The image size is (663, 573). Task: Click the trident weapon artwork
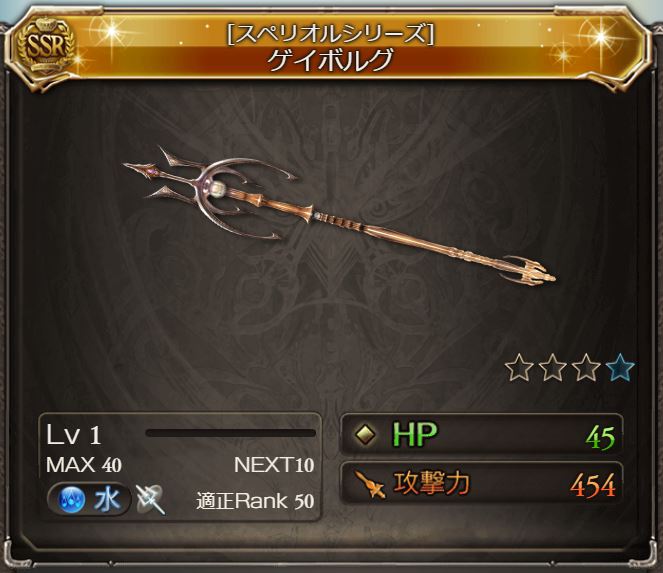pyautogui.click(x=339, y=214)
